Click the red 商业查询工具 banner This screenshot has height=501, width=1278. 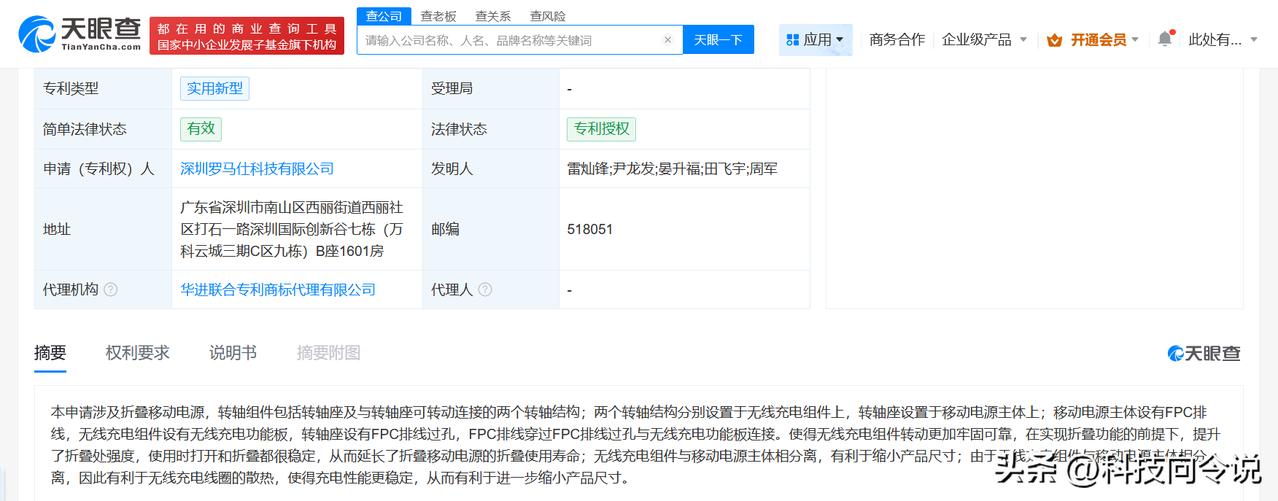(247, 36)
